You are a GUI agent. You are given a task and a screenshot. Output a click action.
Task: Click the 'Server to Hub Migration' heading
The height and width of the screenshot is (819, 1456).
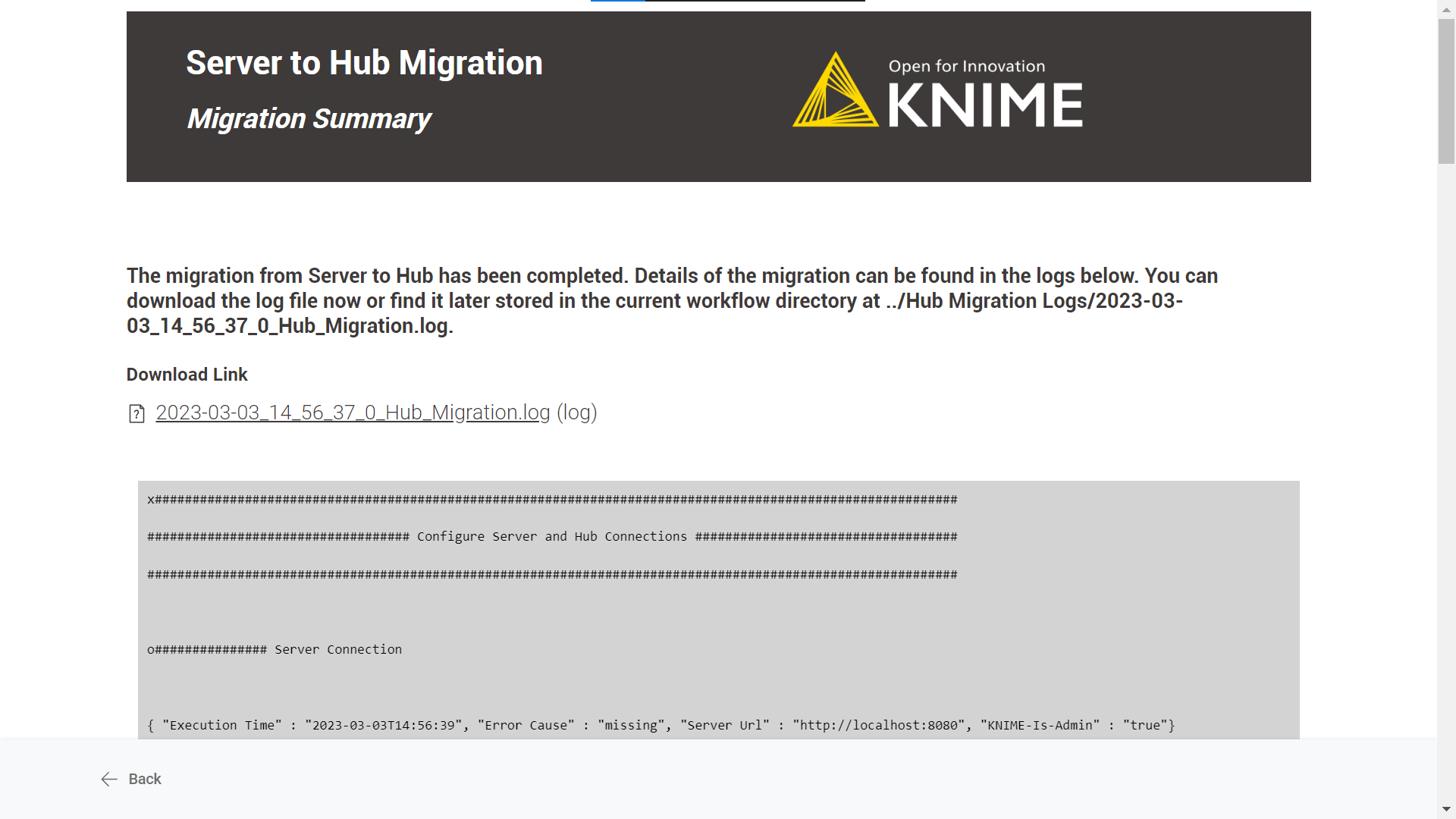point(364,63)
